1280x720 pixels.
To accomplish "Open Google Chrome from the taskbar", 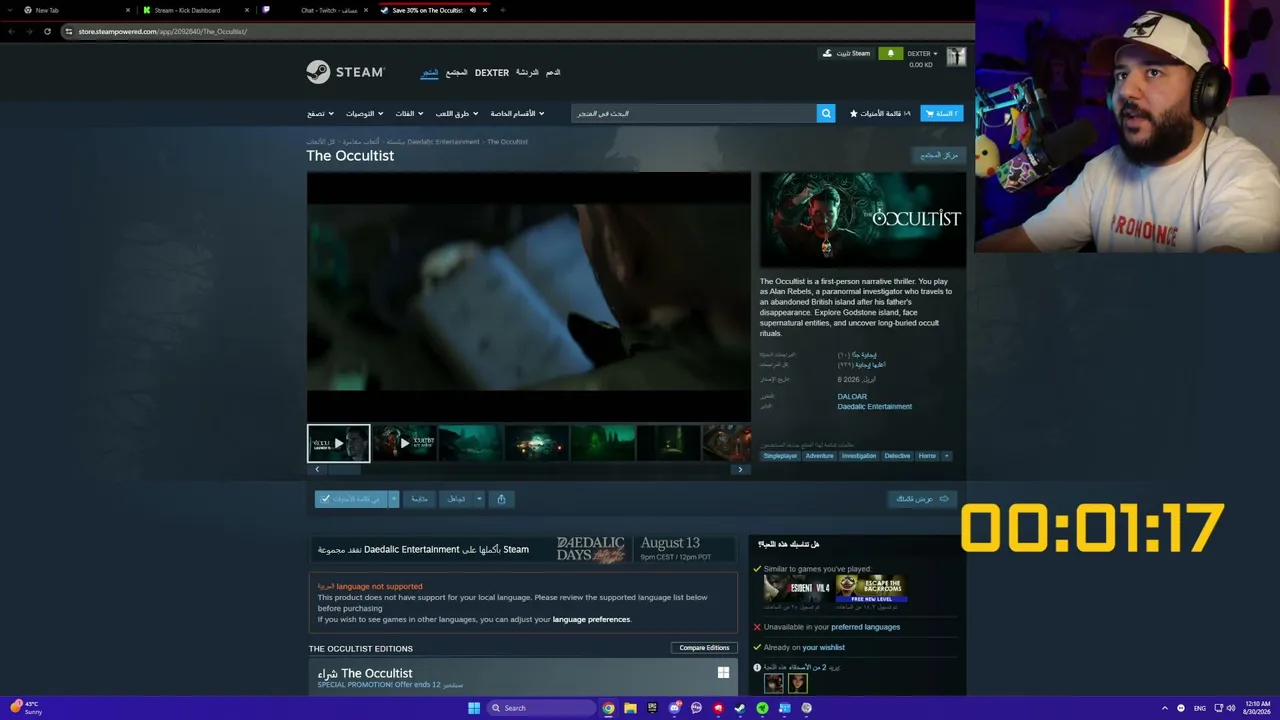I will (x=608, y=708).
